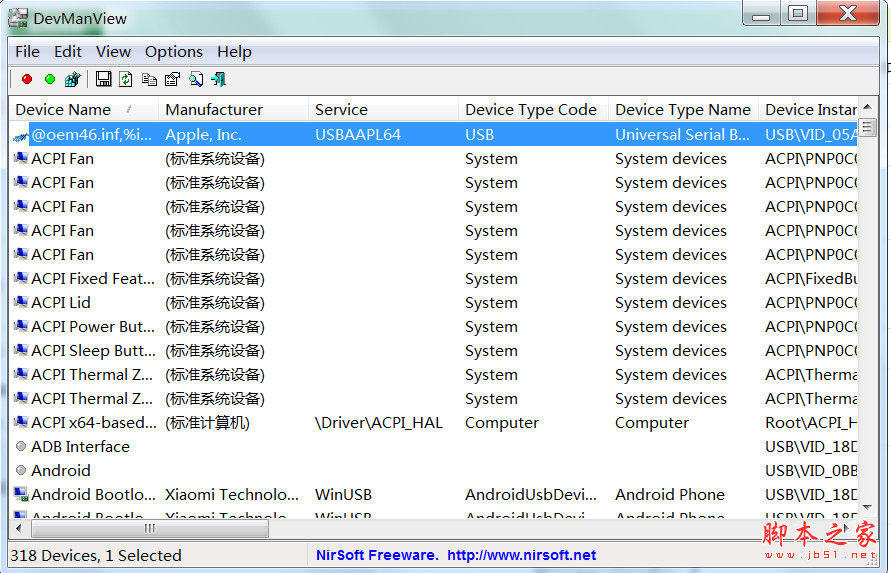Select the ADB Interface device row
891x573 pixels.
pyautogui.click(x=80, y=447)
